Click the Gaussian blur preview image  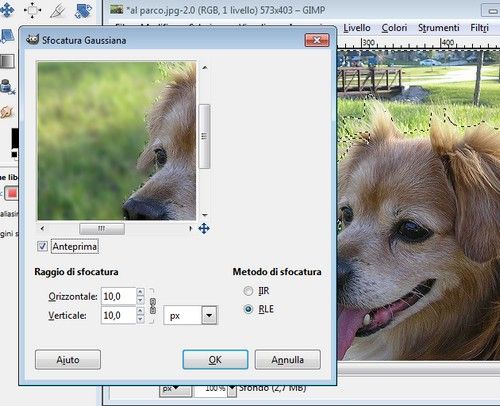point(117,141)
